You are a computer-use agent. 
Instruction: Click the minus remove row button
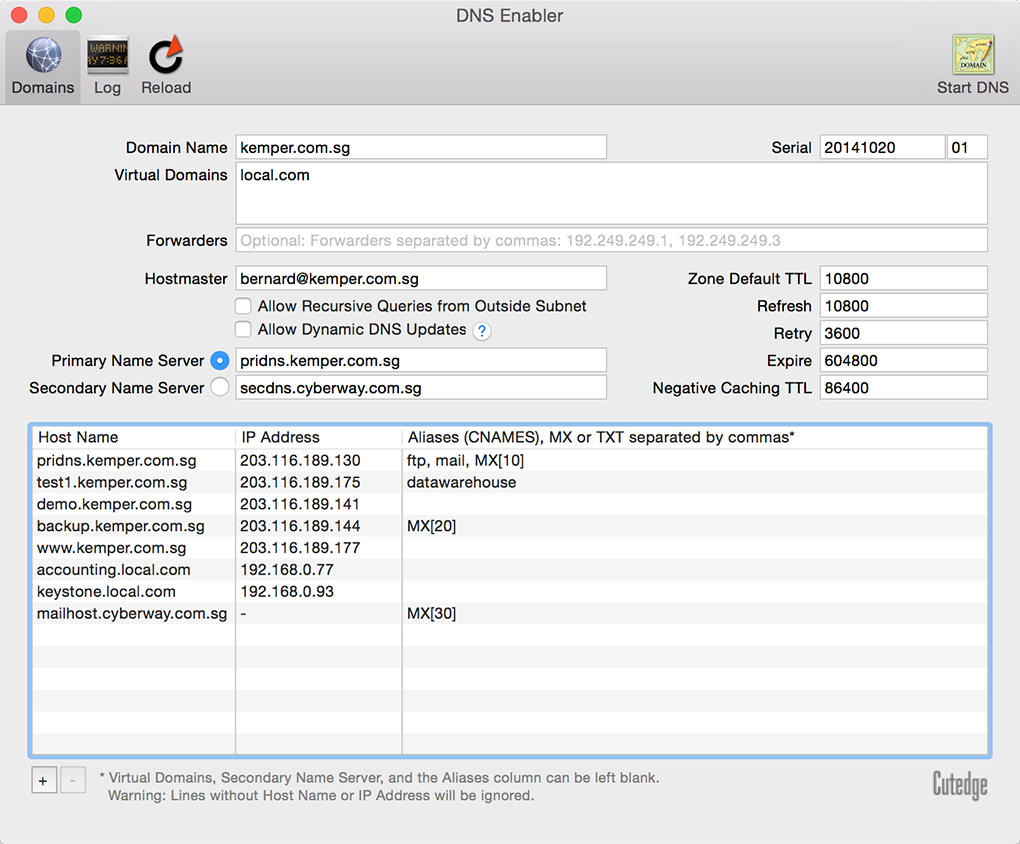pos(73,780)
